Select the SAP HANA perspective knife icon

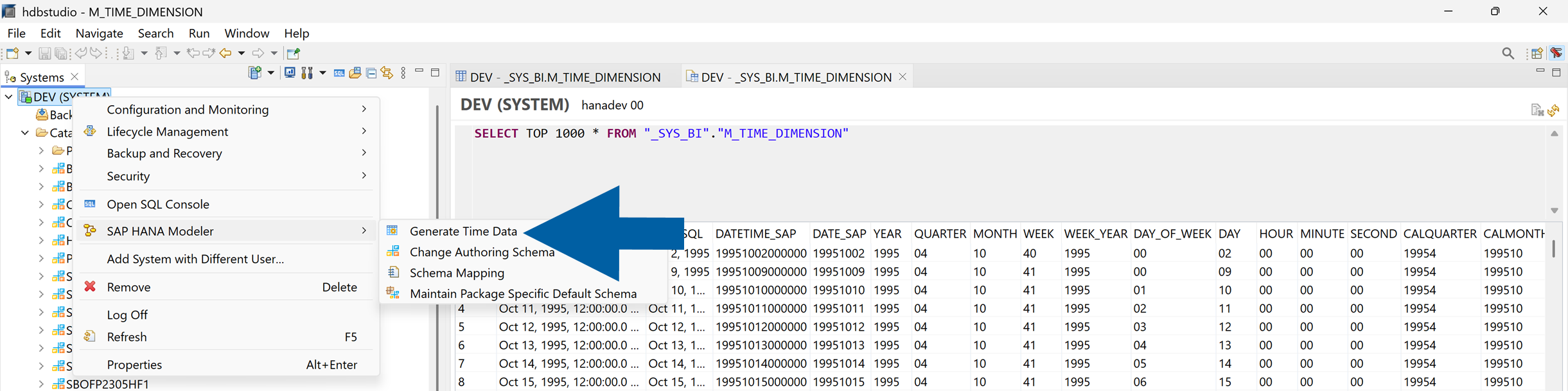tap(1556, 53)
